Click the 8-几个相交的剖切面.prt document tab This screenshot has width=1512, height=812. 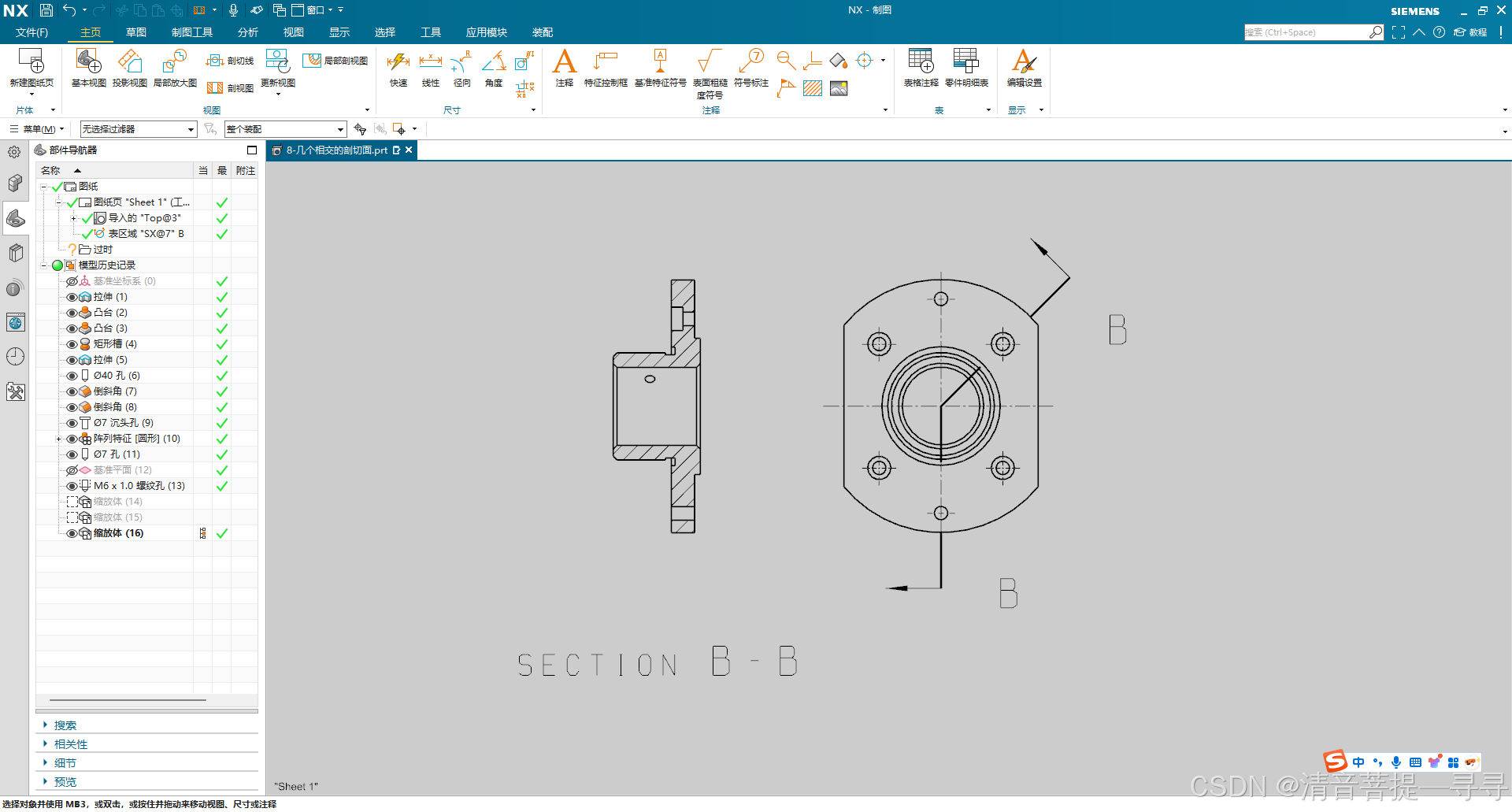pyautogui.click(x=336, y=150)
